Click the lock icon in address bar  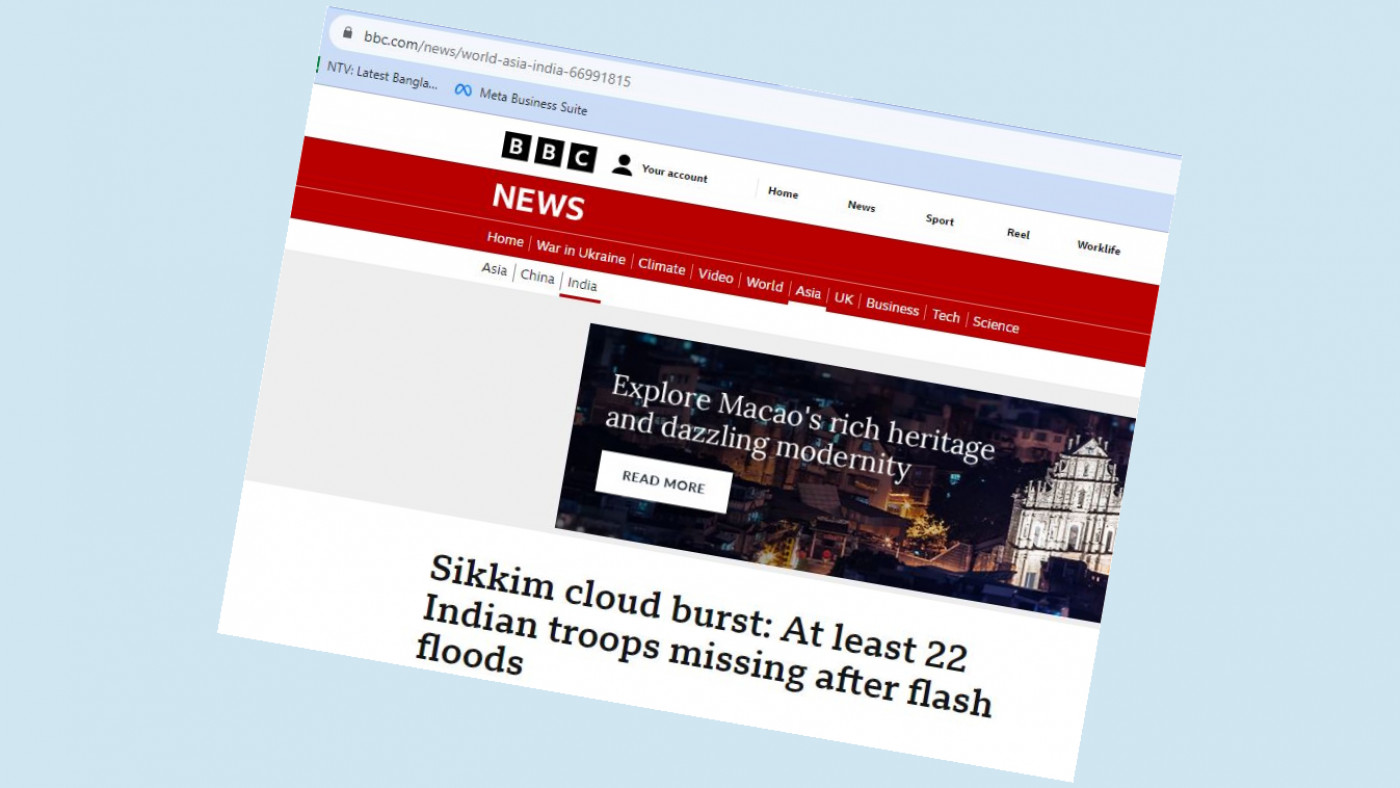coord(348,33)
